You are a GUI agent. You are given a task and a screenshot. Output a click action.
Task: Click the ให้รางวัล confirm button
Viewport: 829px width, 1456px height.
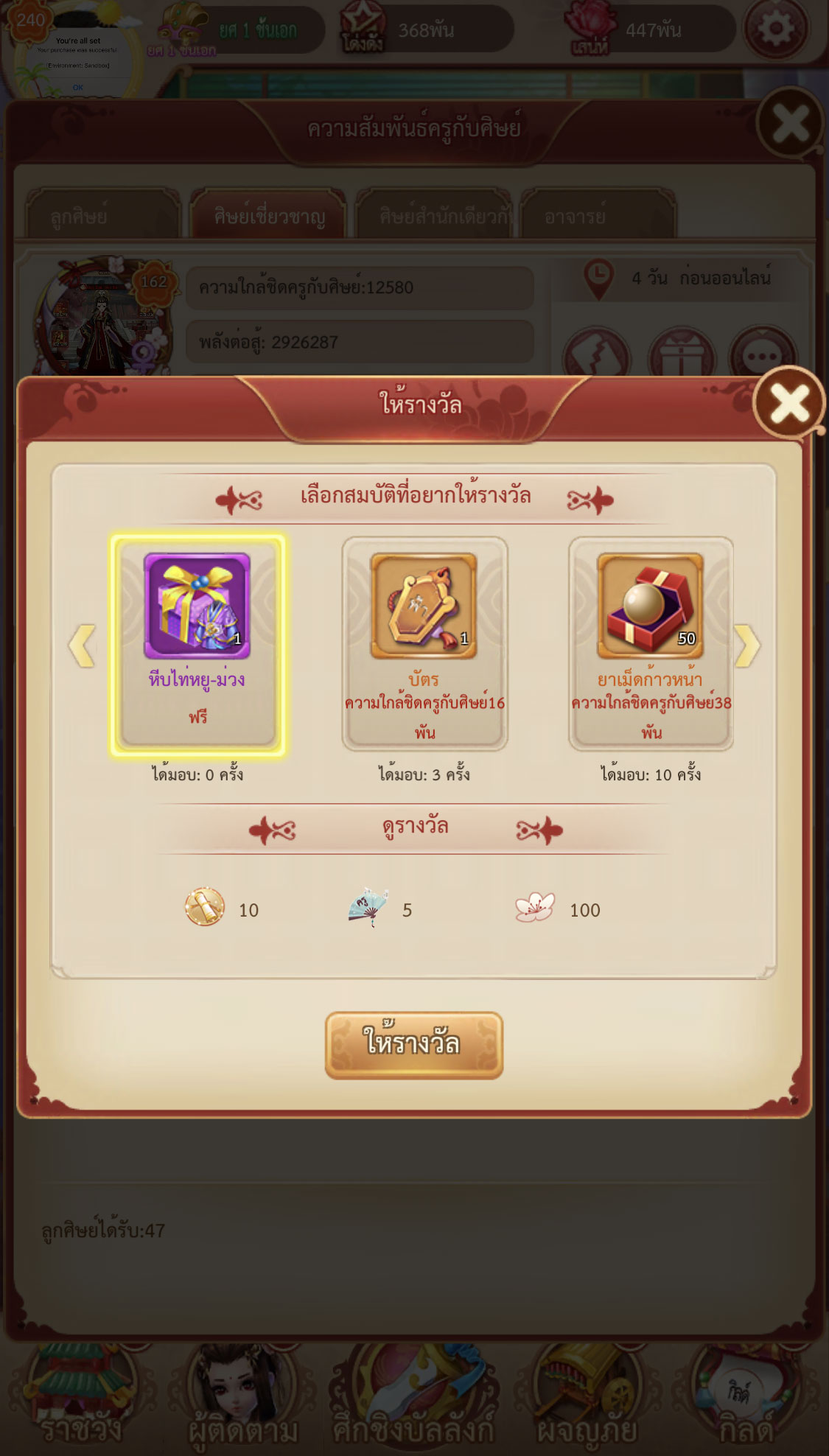pos(414,1045)
